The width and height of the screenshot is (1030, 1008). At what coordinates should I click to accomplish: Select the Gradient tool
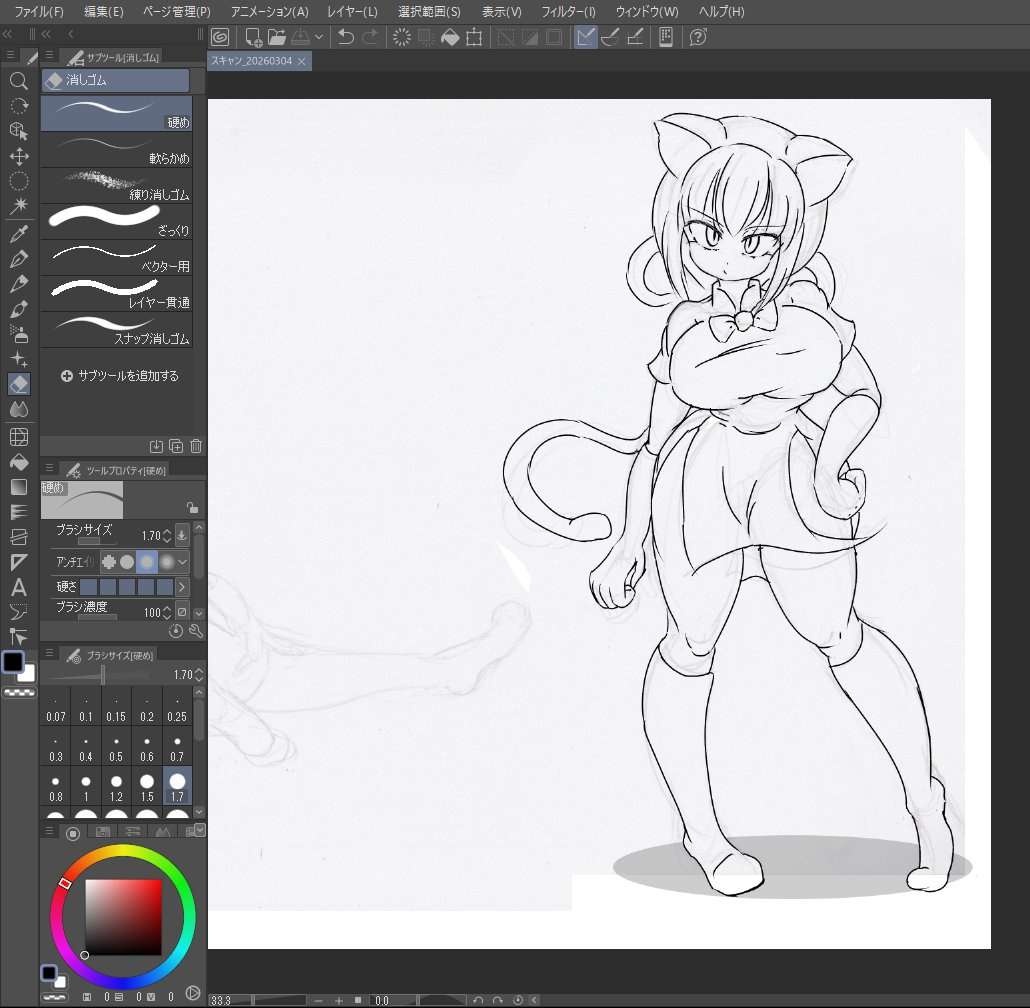(x=18, y=487)
